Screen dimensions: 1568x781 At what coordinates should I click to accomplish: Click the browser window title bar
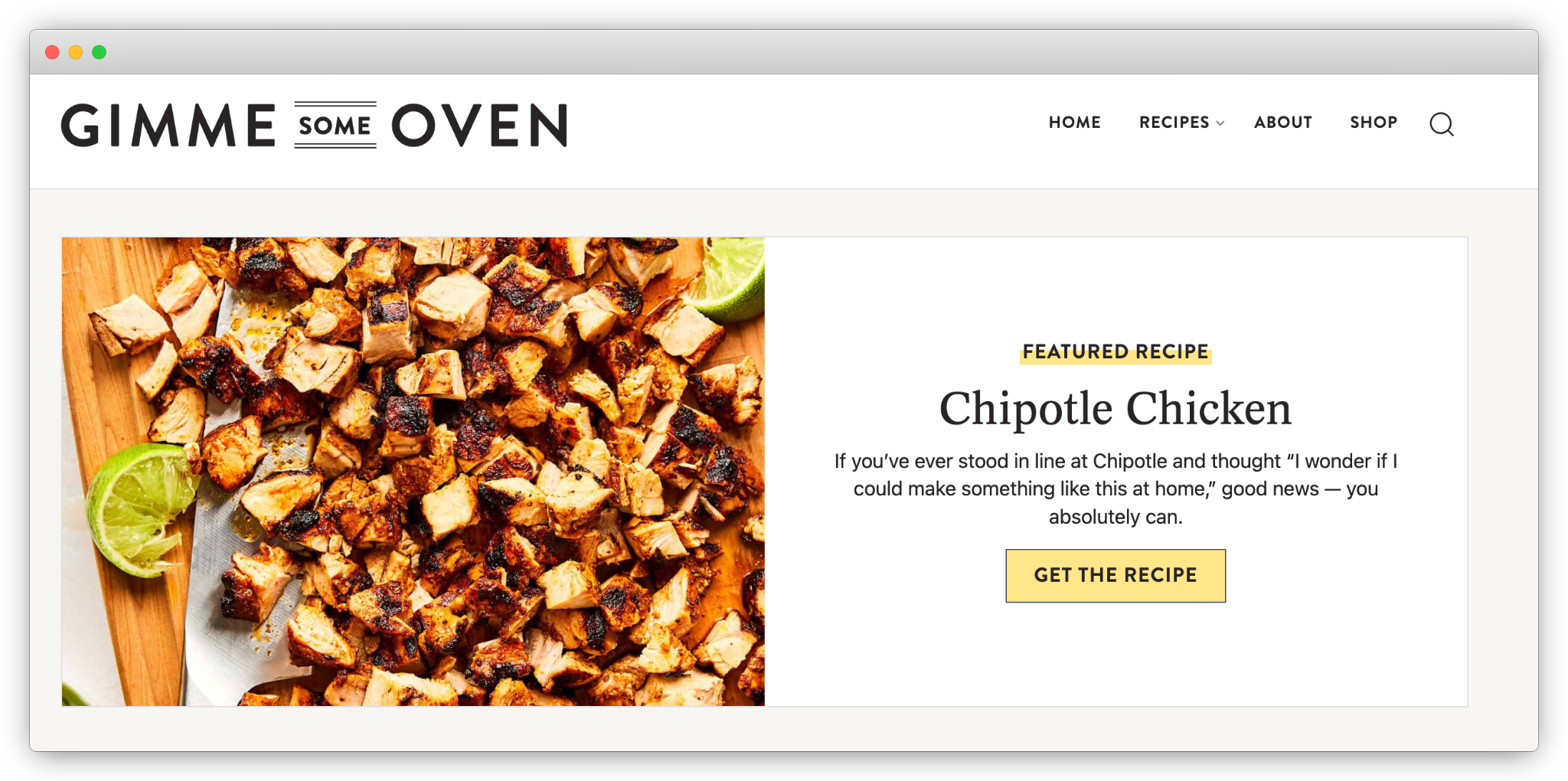pyautogui.click(x=784, y=52)
